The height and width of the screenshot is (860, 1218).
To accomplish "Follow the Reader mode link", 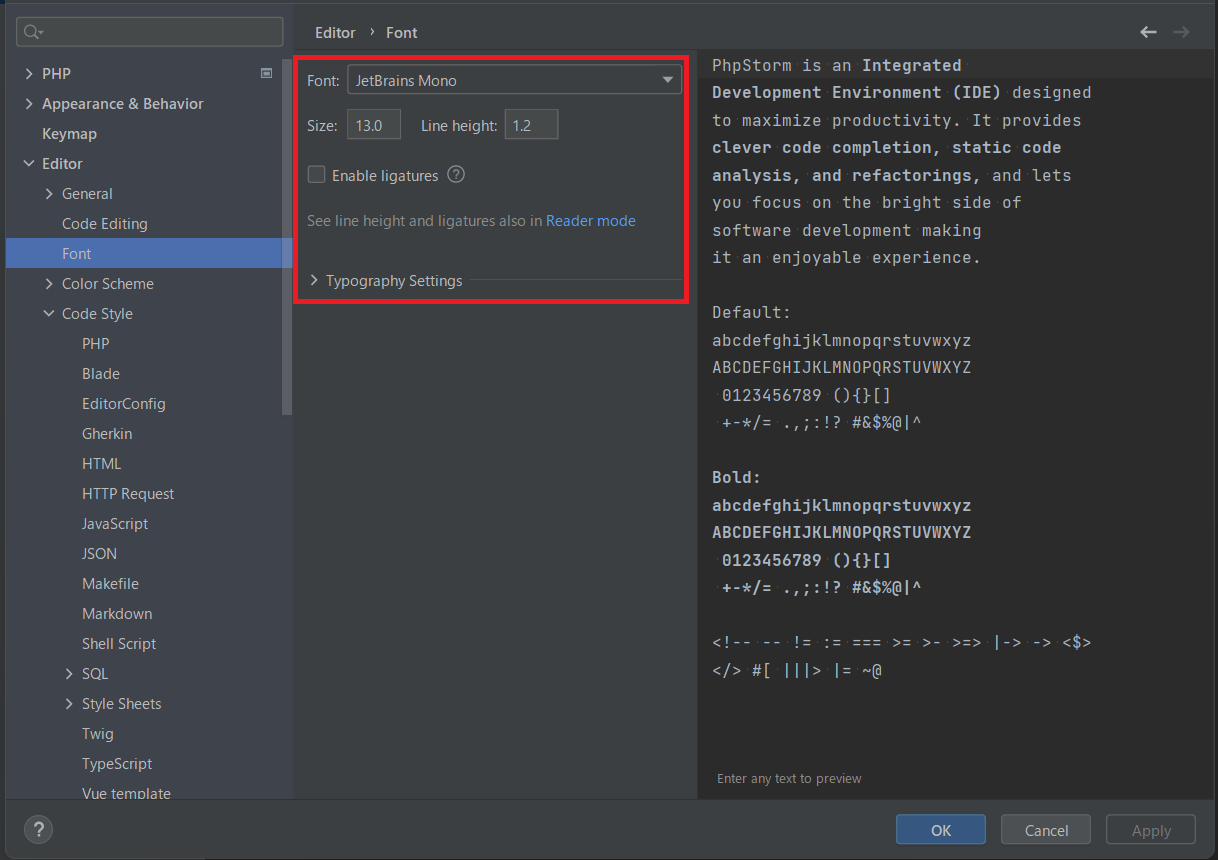I will click(591, 221).
